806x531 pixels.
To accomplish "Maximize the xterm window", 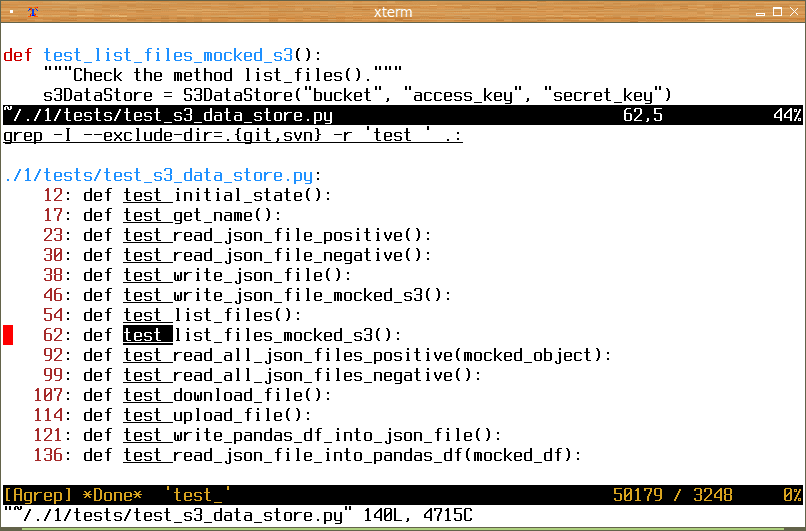I will pyautogui.click(x=778, y=12).
